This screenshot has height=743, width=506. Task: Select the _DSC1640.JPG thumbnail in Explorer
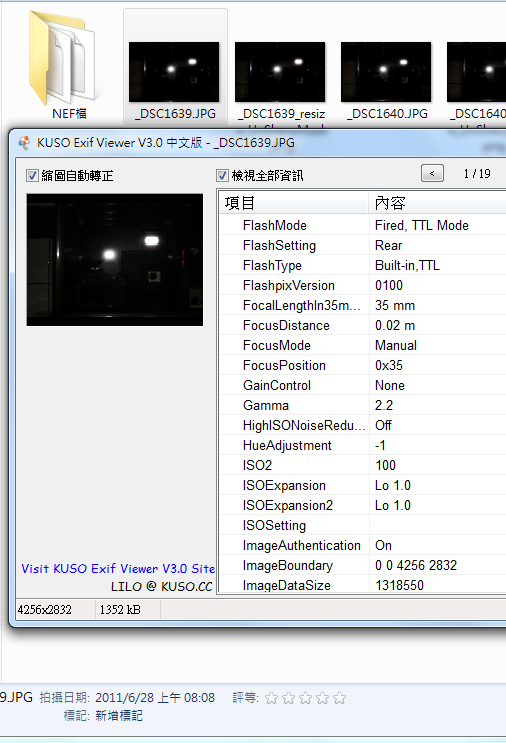(386, 72)
